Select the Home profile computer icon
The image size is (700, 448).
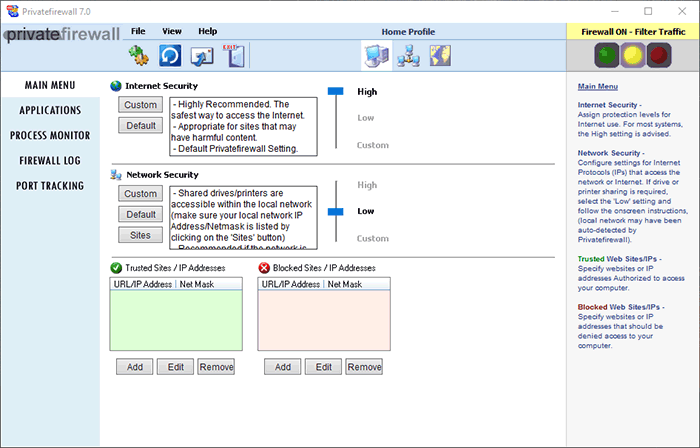[x=377, y=56]
